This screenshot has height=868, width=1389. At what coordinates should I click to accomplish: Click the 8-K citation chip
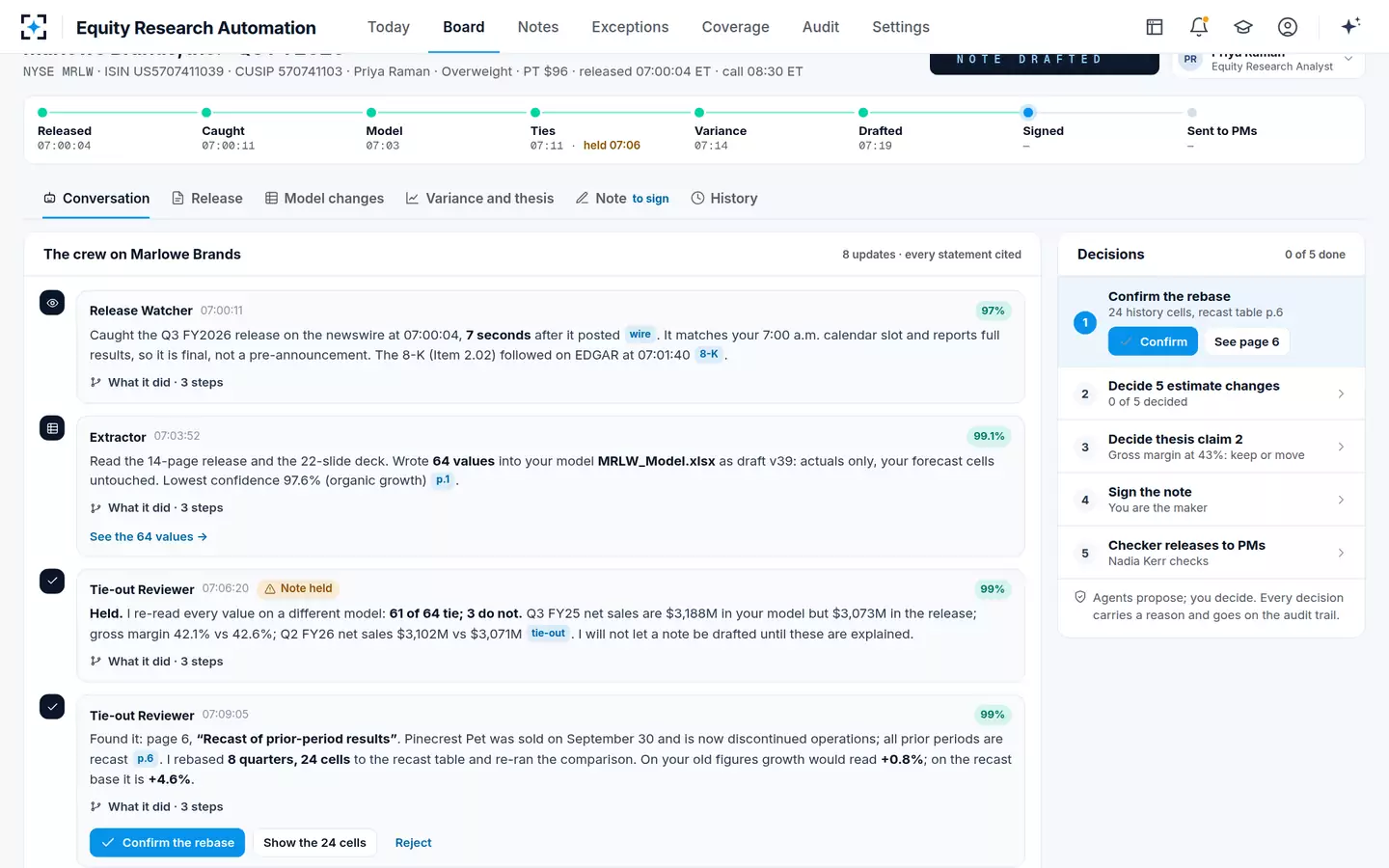[x=709, y=354]
